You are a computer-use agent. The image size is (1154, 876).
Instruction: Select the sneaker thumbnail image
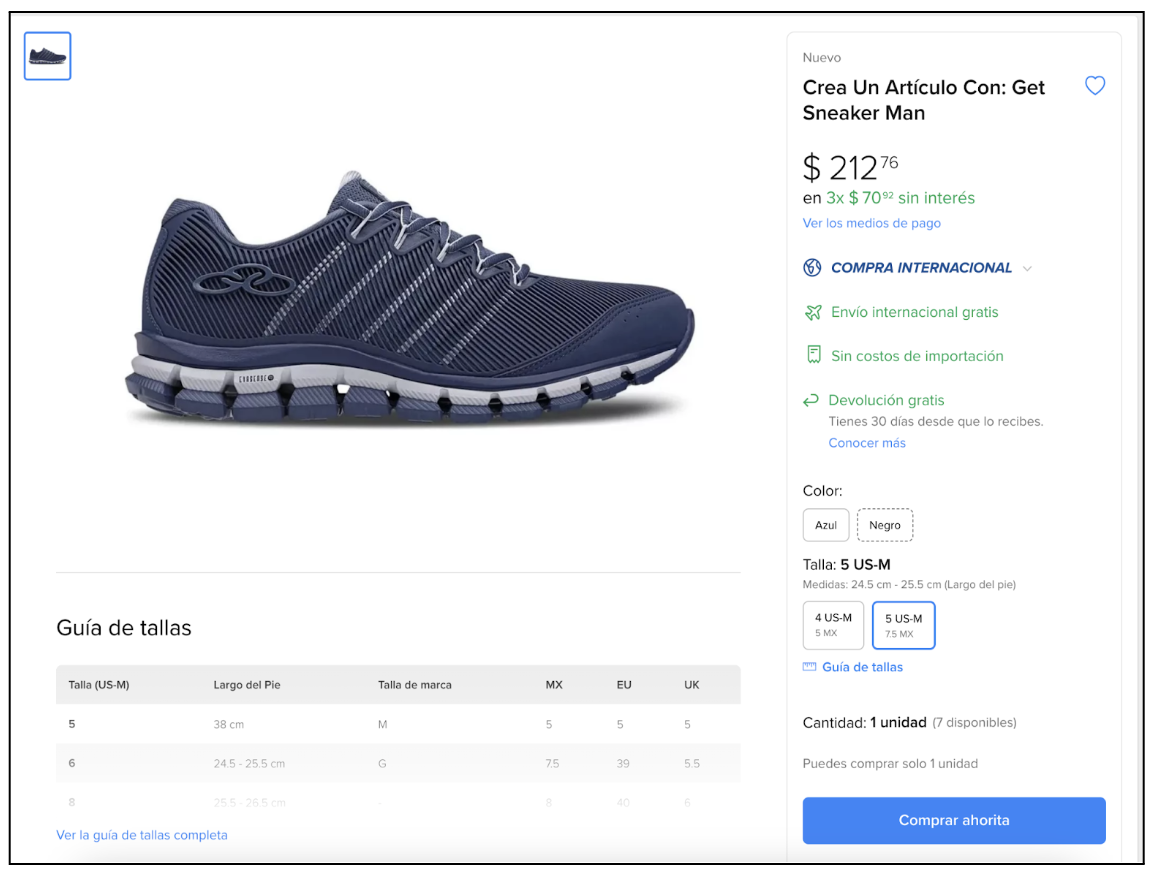(47, 56)
